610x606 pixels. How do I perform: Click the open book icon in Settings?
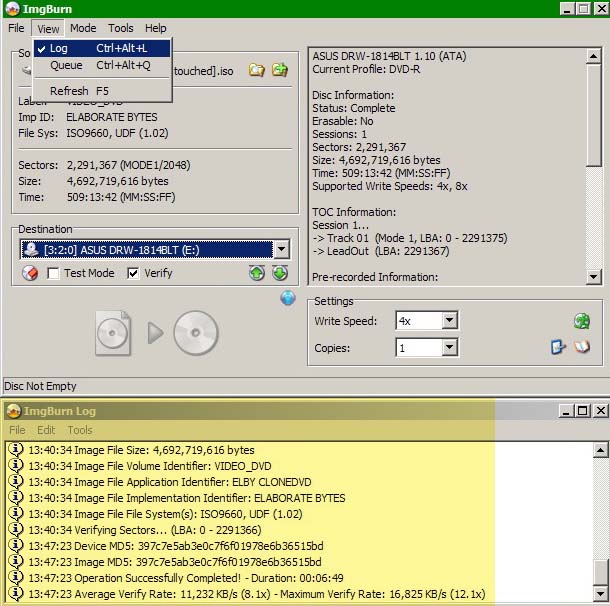tap(582, 347)
